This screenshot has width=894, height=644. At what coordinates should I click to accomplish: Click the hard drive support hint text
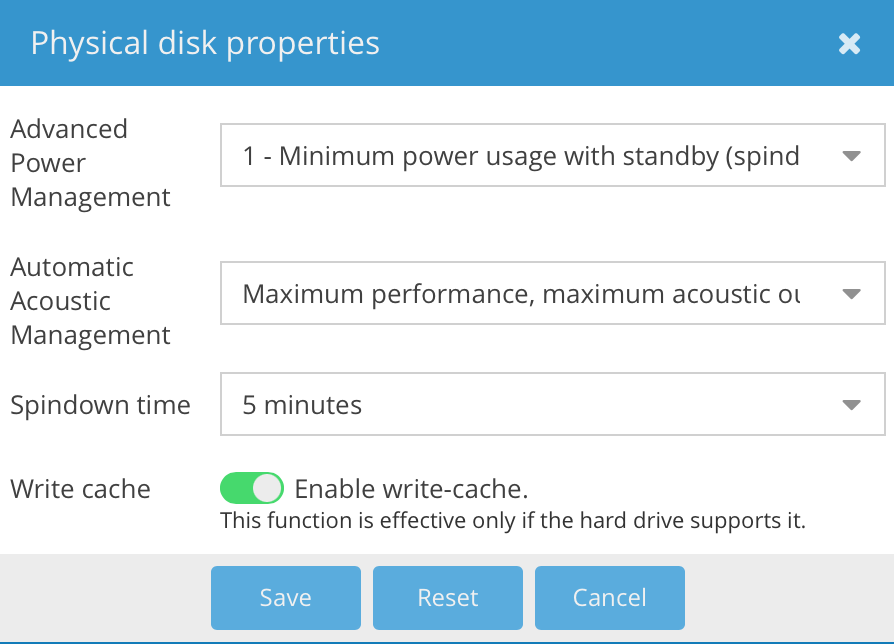pyautogui.click(x=512, y=521)
